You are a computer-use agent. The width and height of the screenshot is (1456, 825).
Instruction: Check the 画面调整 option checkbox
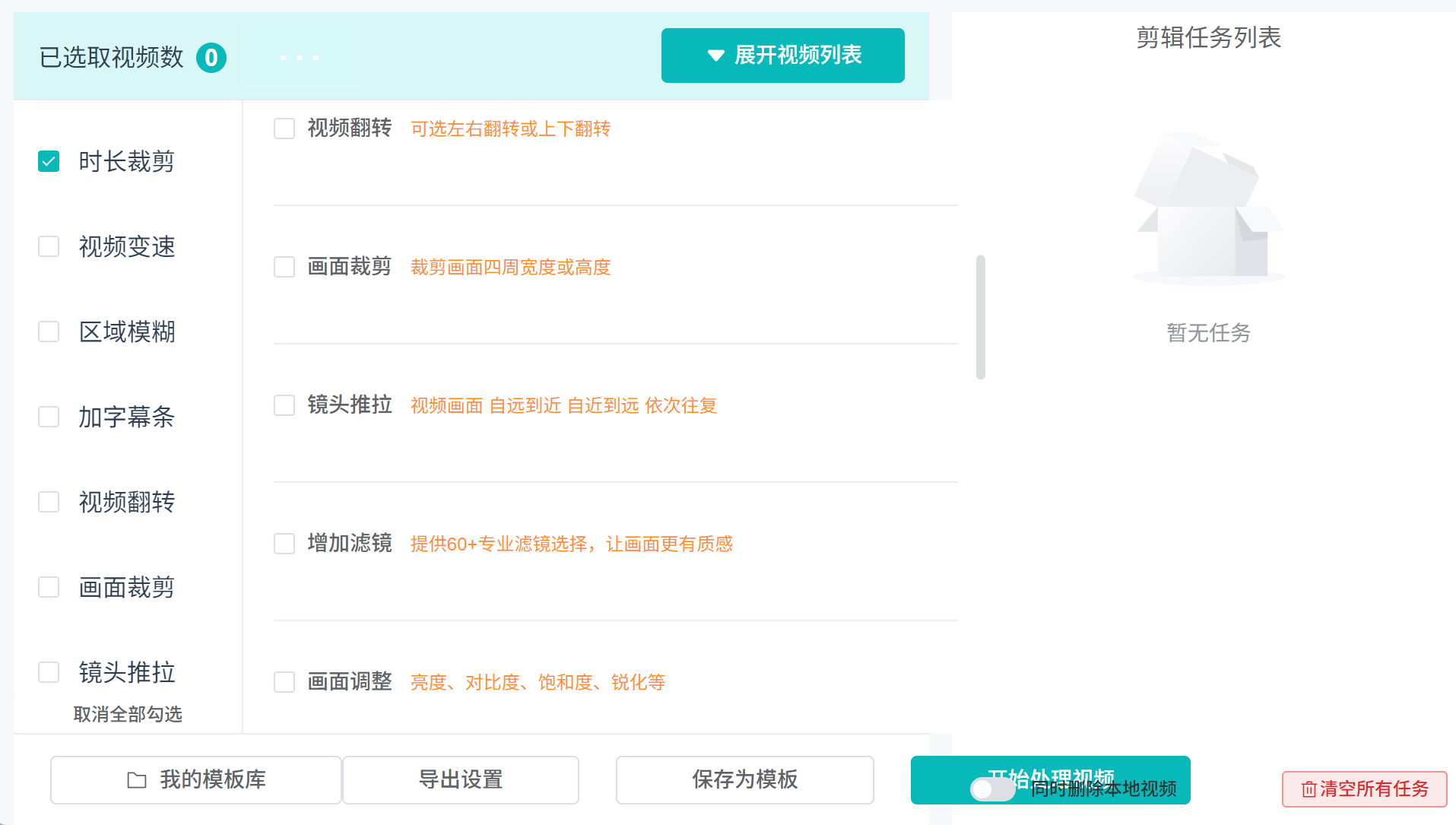[284, 682]
